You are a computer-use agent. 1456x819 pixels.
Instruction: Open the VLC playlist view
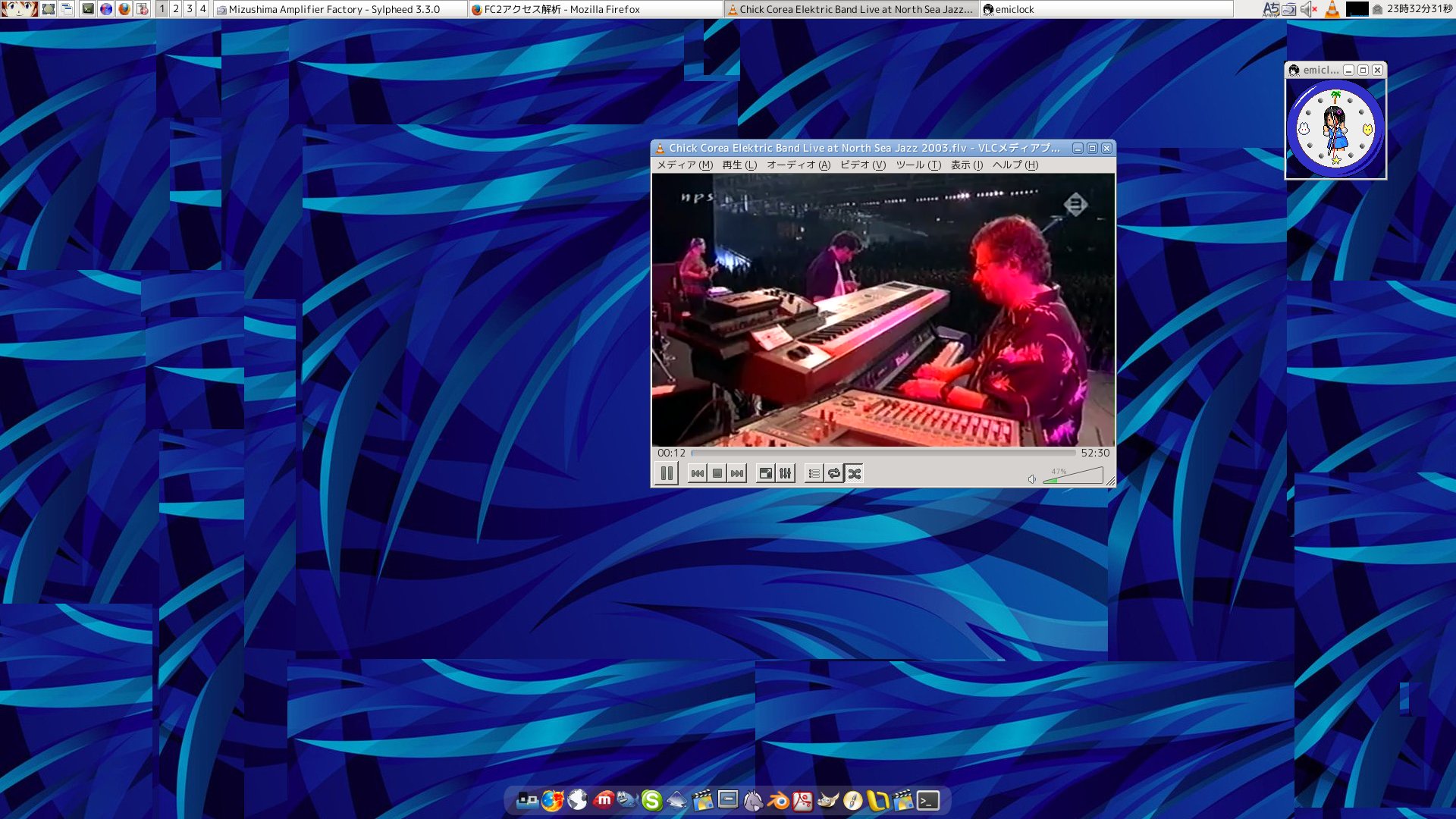pos(813,472)
